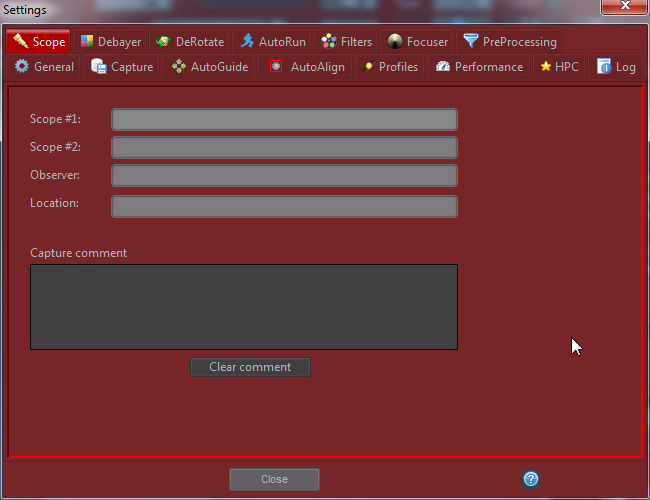The height and width of the screenshot is (500, 650).
Task: Click the Close button at bottom
Action: [x=274, y=480]
